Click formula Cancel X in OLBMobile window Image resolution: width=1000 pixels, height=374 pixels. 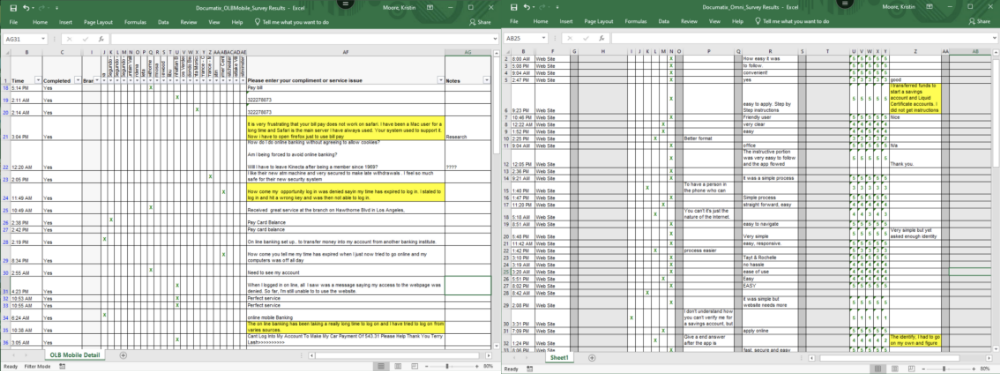(69, 39)
